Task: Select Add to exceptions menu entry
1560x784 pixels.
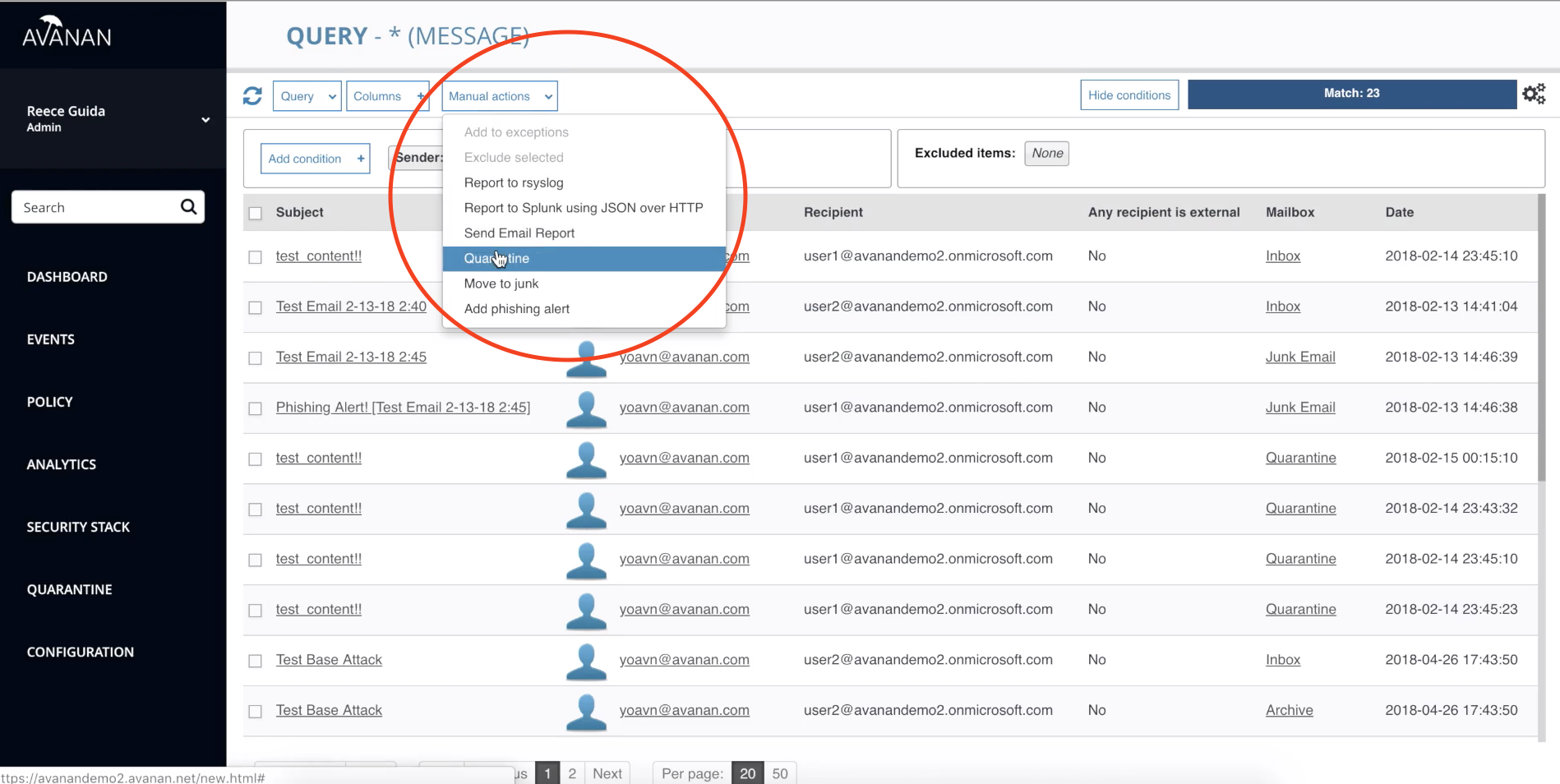Action: [584, 132]
